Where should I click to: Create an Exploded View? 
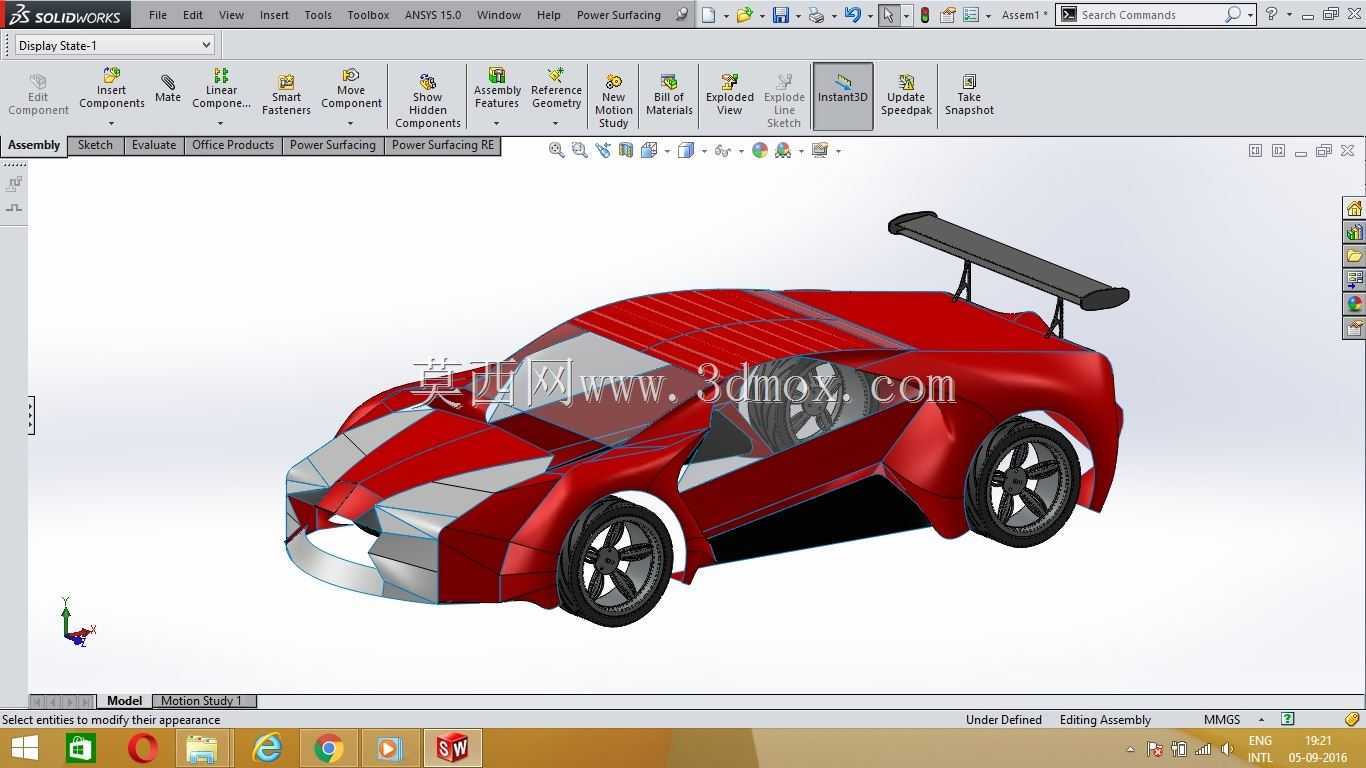point(730,96)
